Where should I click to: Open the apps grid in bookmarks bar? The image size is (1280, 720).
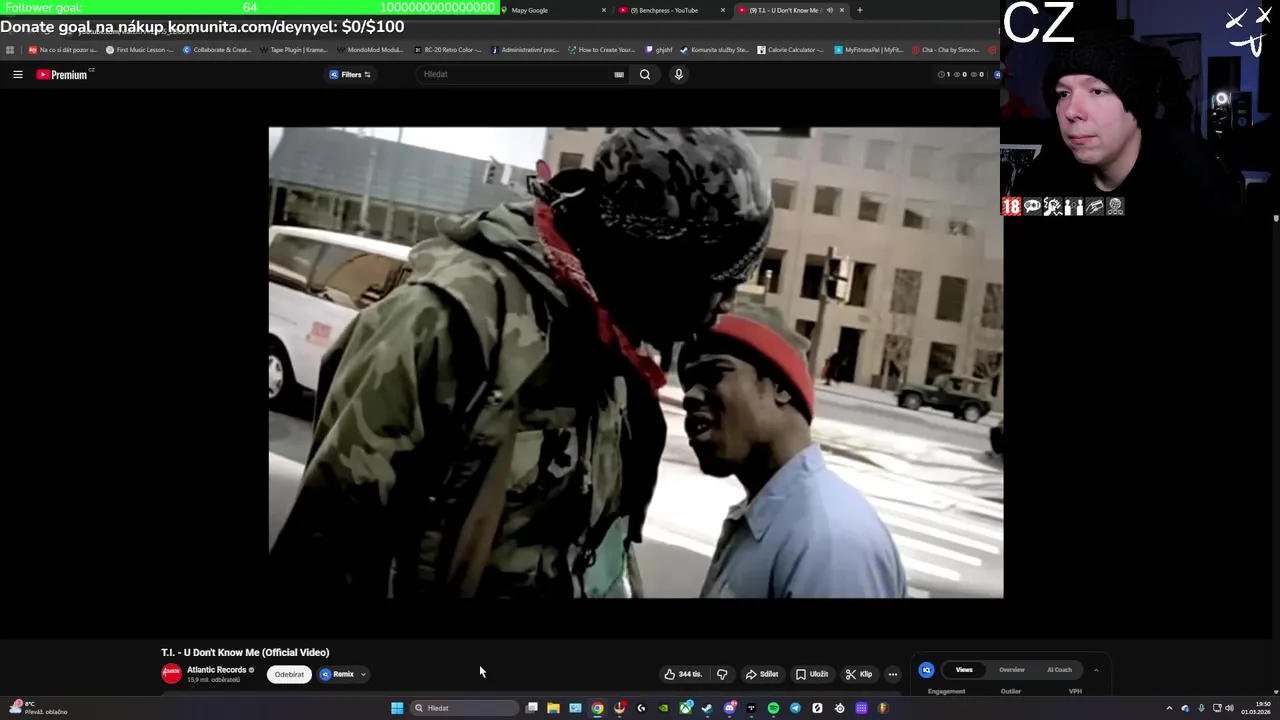coord(10,49)
